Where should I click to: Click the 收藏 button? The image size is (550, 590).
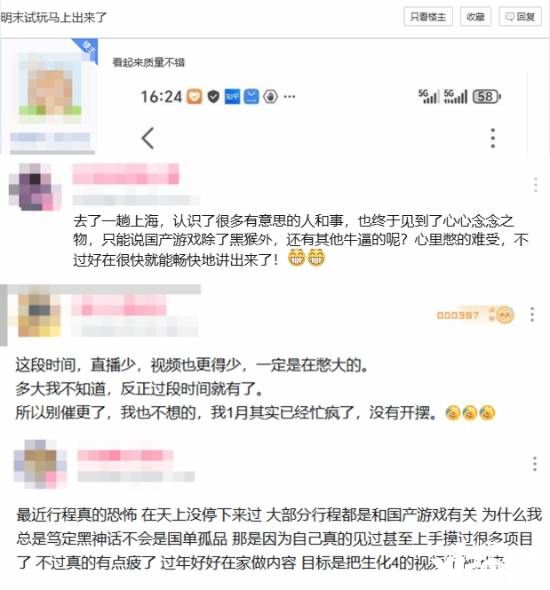(x=476, y=17)
